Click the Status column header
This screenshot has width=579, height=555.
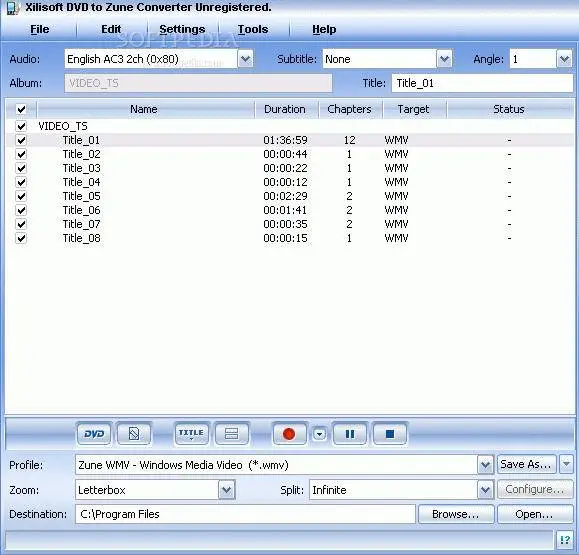[510, 109]
